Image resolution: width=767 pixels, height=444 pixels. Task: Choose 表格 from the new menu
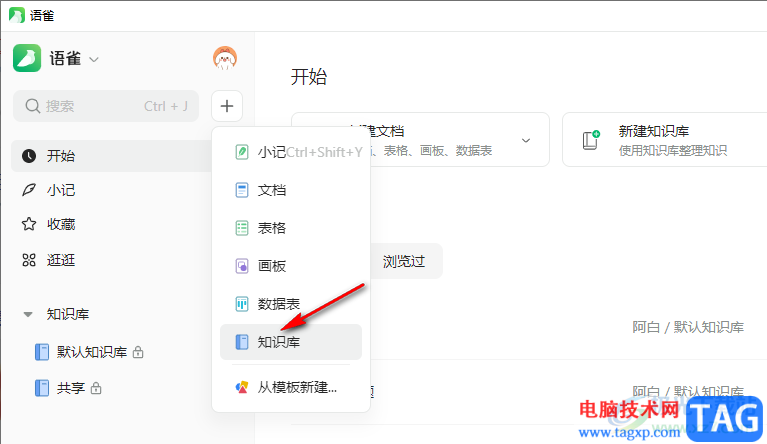point(291,228)
